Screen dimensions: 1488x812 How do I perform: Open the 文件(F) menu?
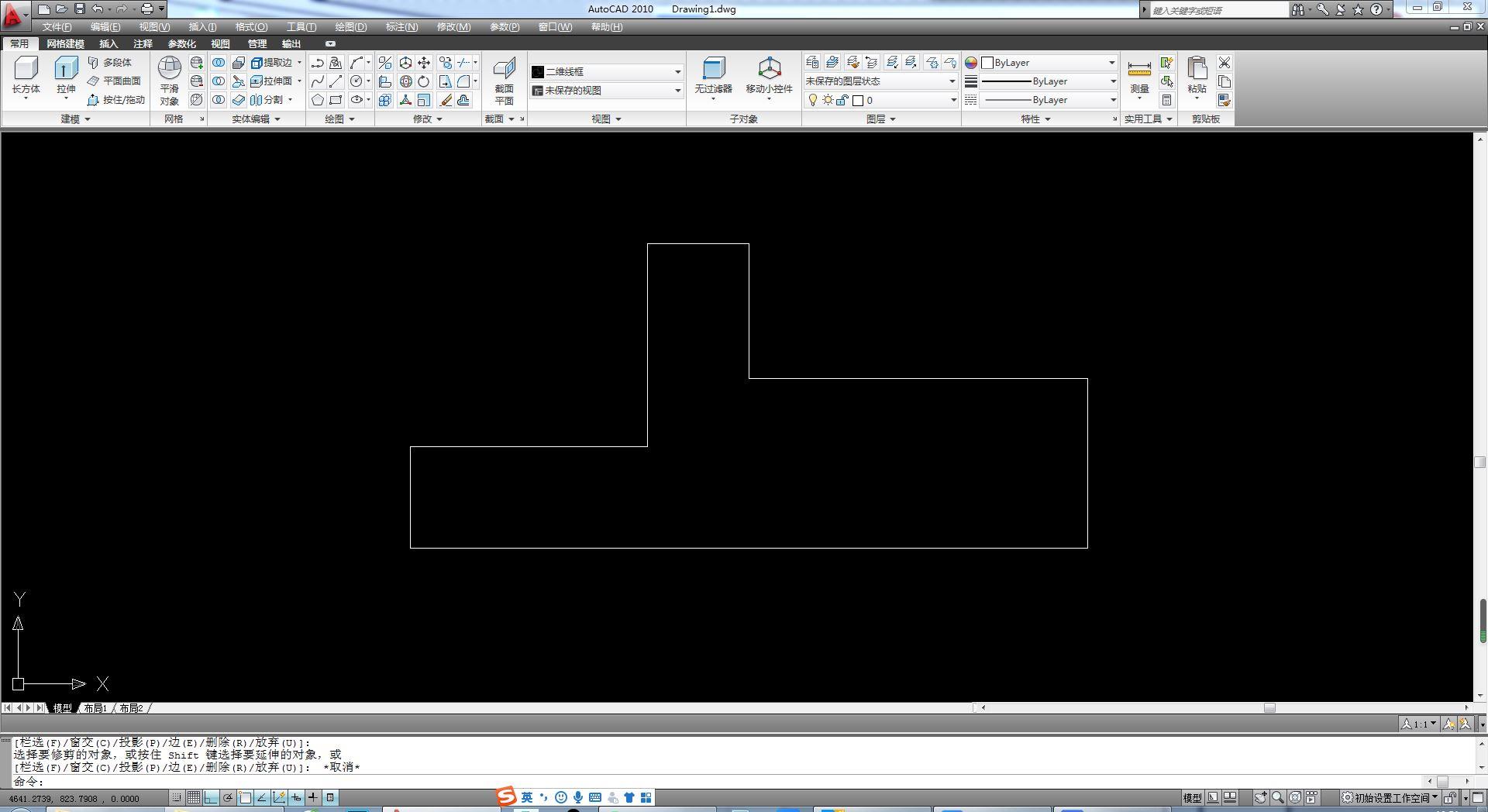(57, 26)
